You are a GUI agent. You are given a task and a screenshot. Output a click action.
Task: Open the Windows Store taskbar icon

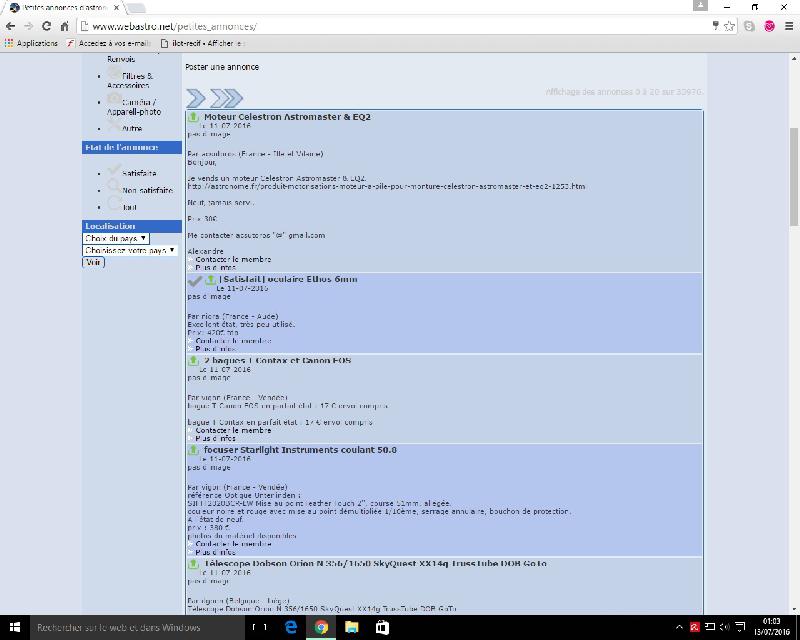(382, 627)
